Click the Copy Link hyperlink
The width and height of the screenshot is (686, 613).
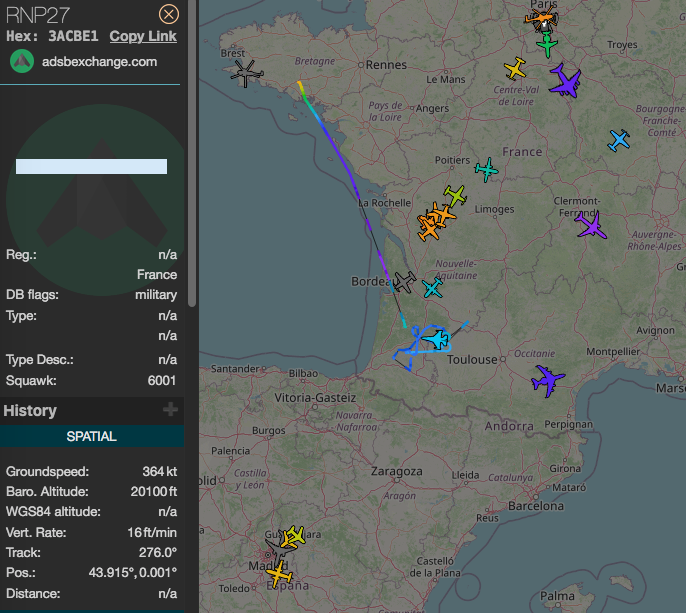coord(143,36)
